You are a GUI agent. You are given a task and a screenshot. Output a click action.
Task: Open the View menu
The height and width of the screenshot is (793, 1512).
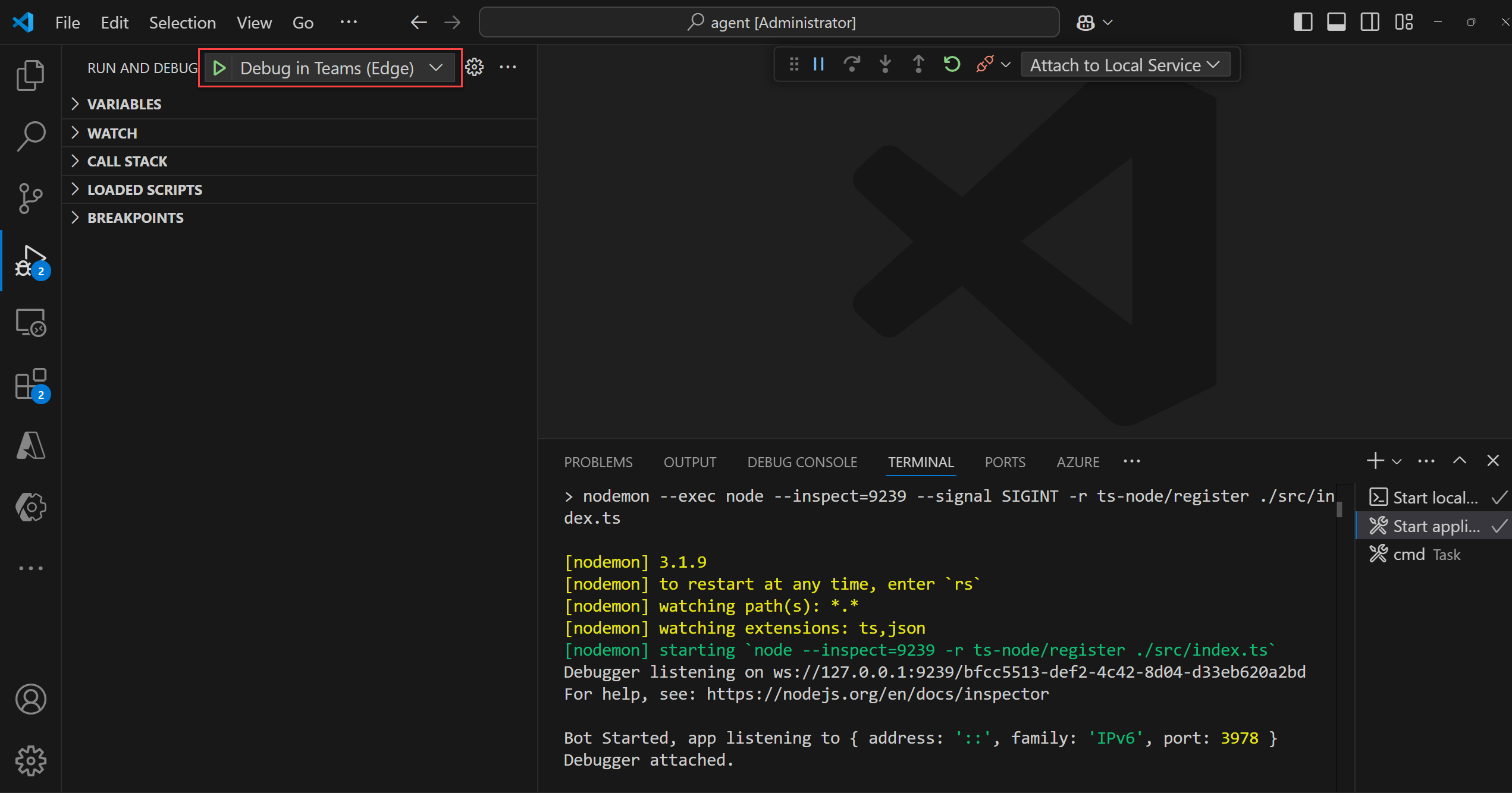(x=254, y=23)
